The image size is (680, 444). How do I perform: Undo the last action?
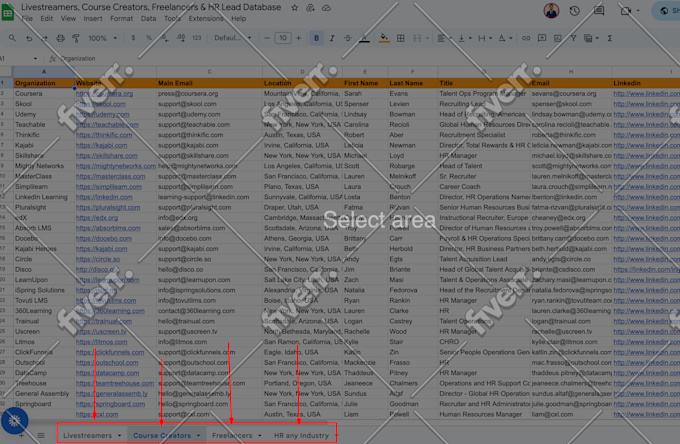coord(29,38)
